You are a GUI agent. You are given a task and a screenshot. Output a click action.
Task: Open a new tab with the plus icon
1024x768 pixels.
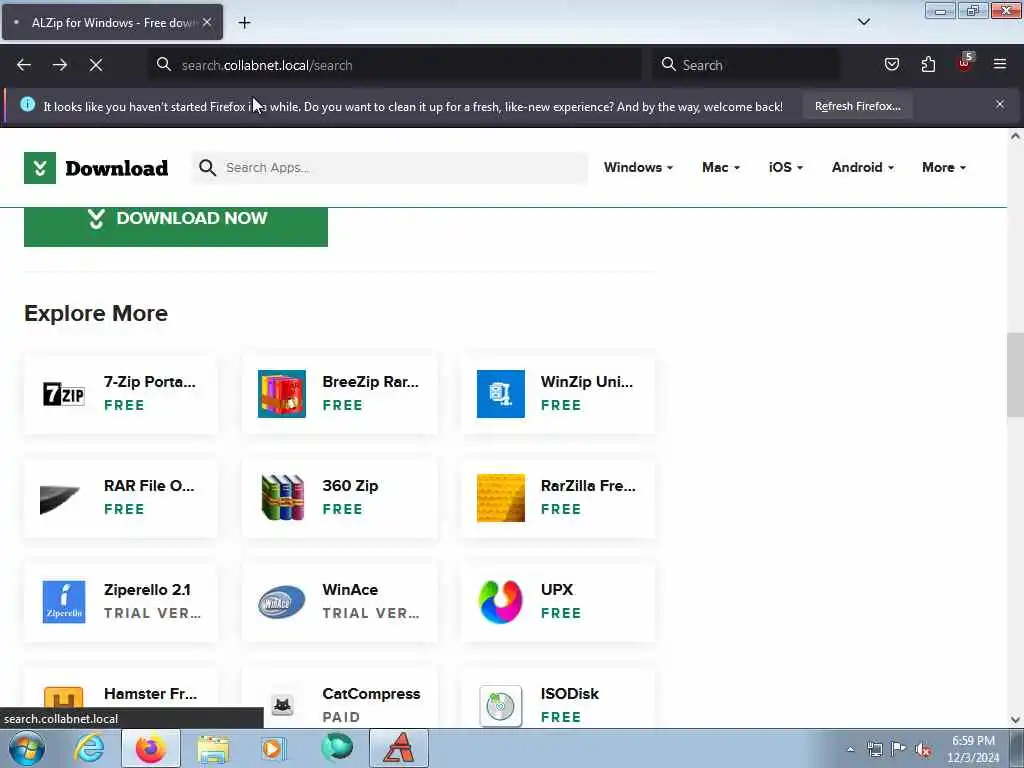(x=244, y=23)
